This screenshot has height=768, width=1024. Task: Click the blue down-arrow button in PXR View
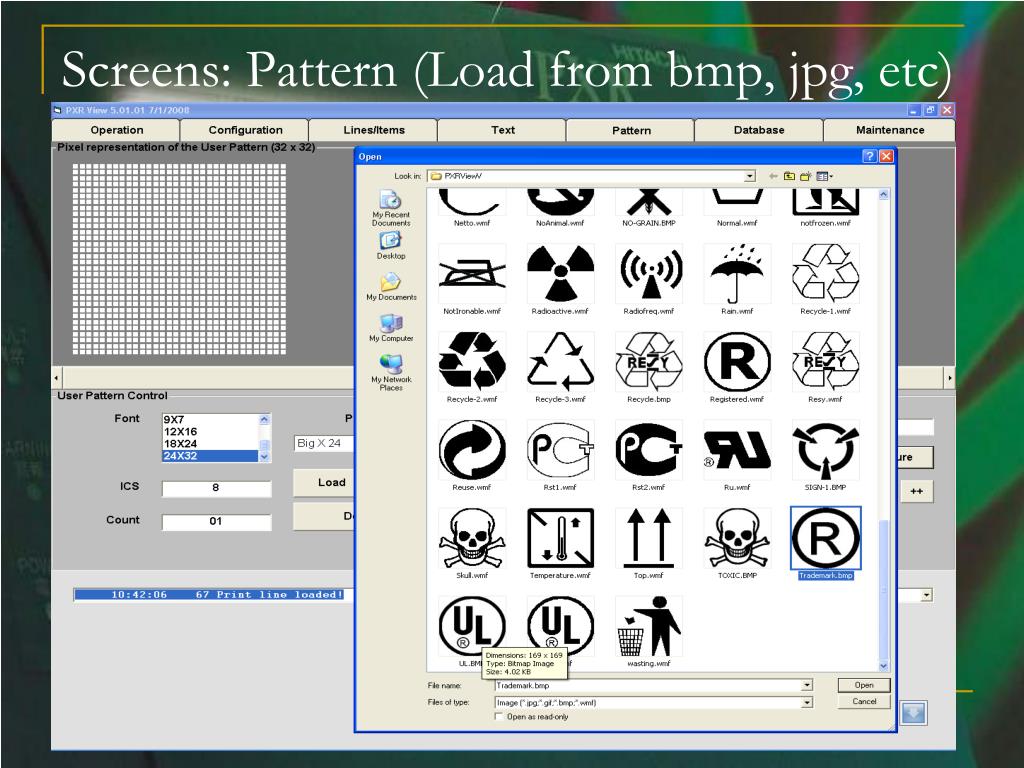click(913, 712)
